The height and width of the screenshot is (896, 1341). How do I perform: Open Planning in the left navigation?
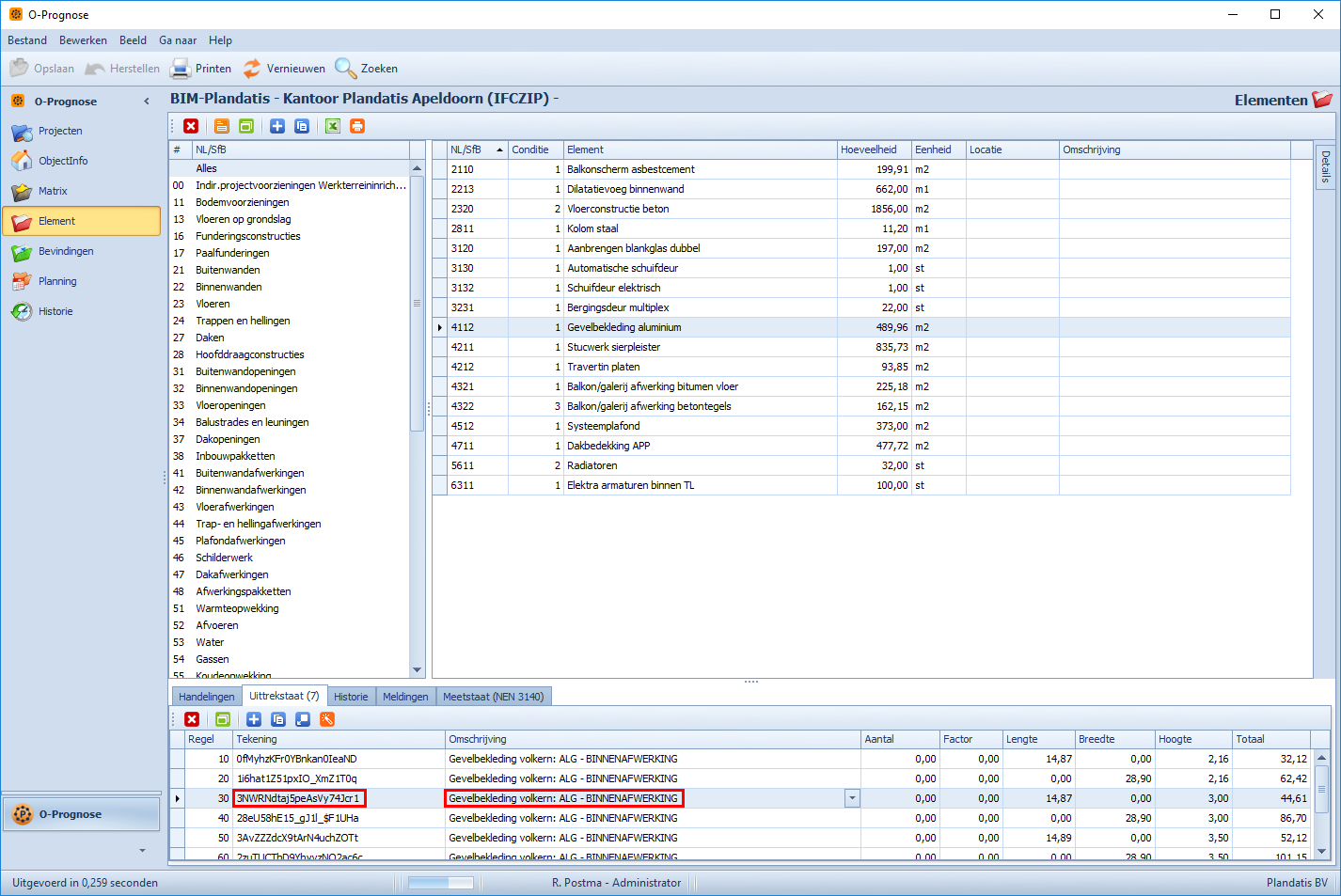point(57,281)
